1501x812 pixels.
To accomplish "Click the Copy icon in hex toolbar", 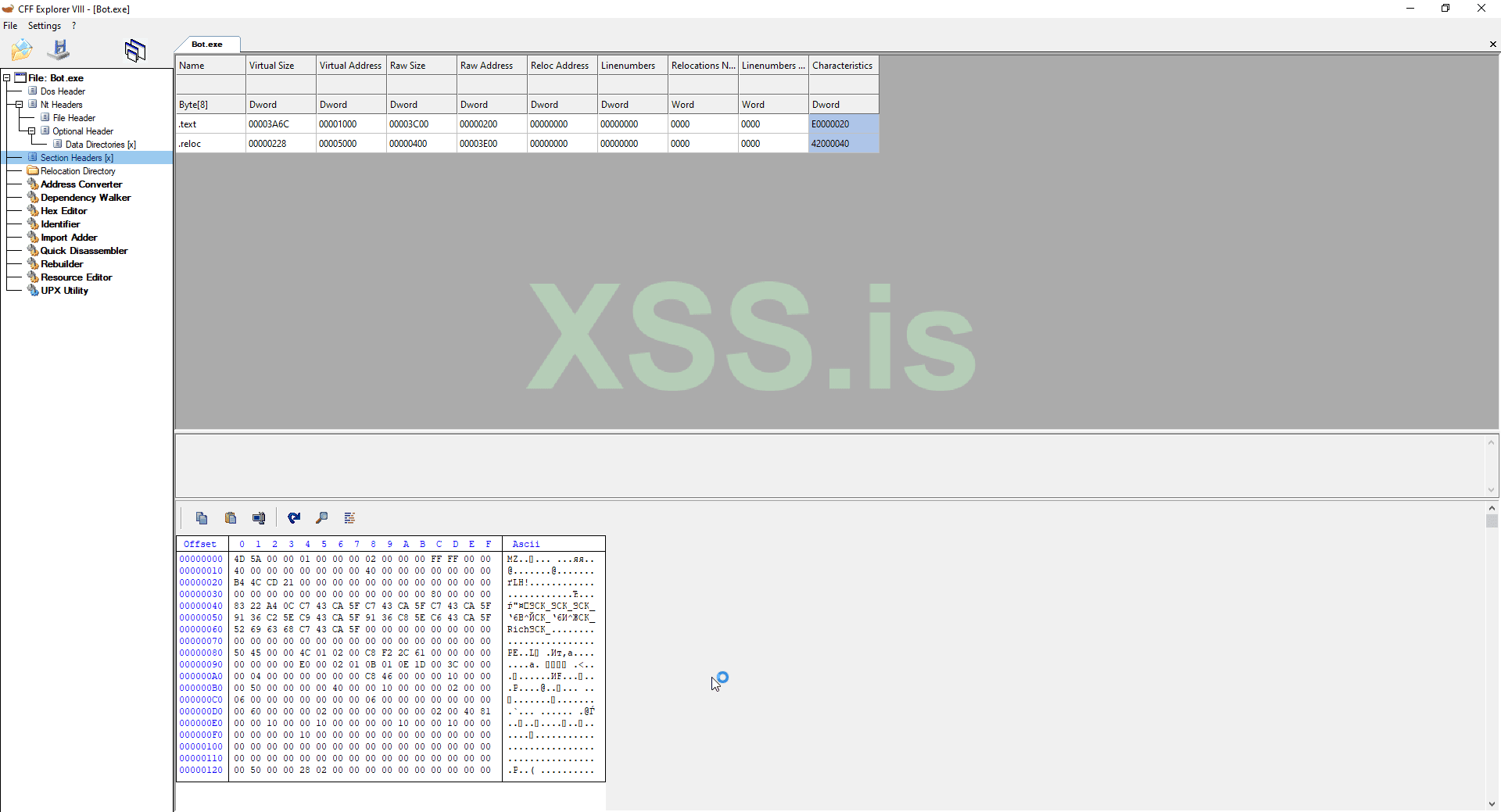I will (x=202, y=517).
